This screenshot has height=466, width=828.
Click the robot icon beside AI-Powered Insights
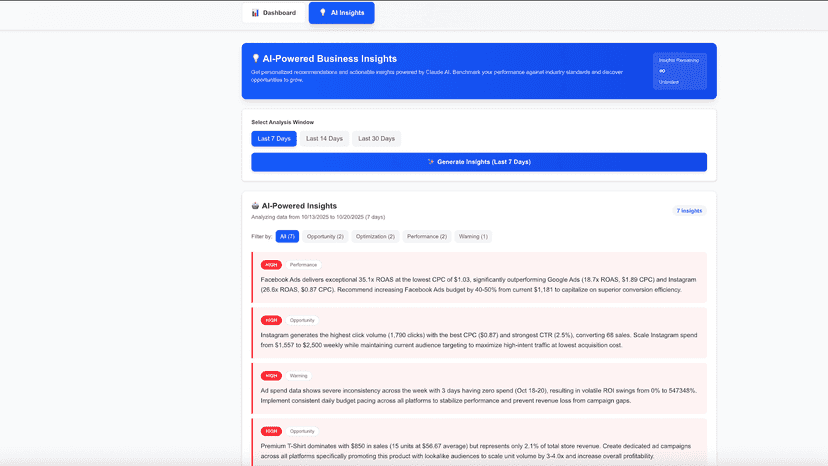255,206
